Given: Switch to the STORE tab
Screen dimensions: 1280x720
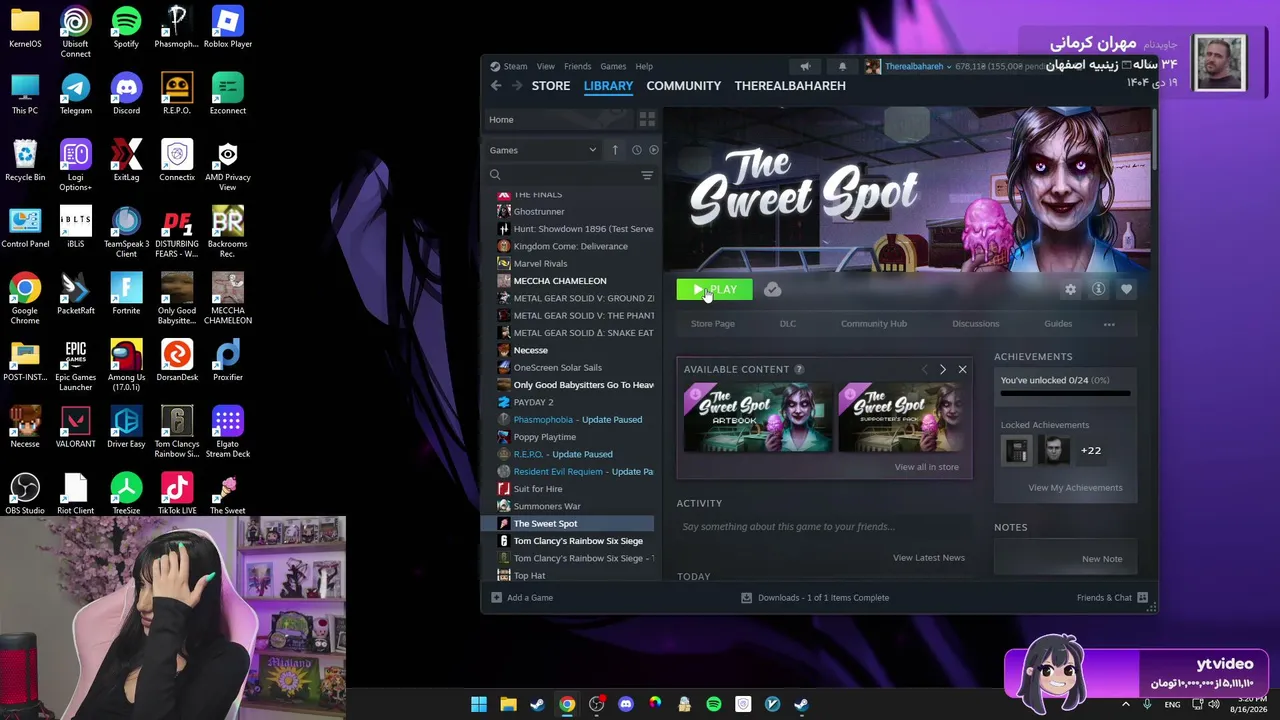Looking at the screenshot, I should point(551,86).
